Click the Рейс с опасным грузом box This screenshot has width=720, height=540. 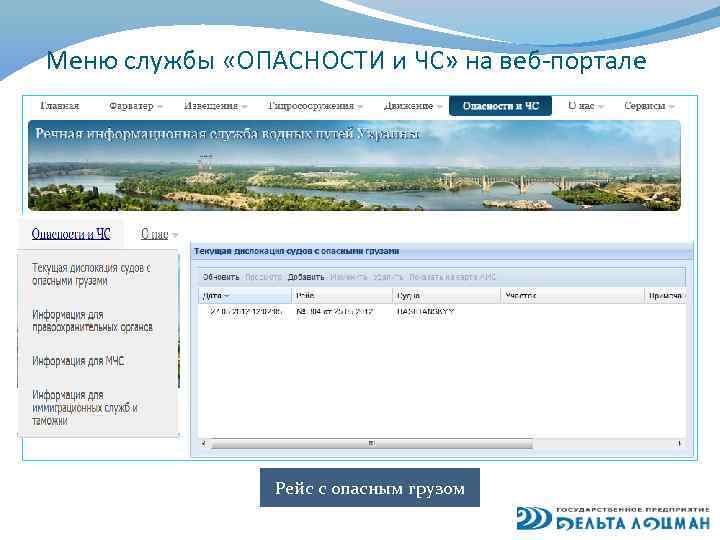click(370, 488)
